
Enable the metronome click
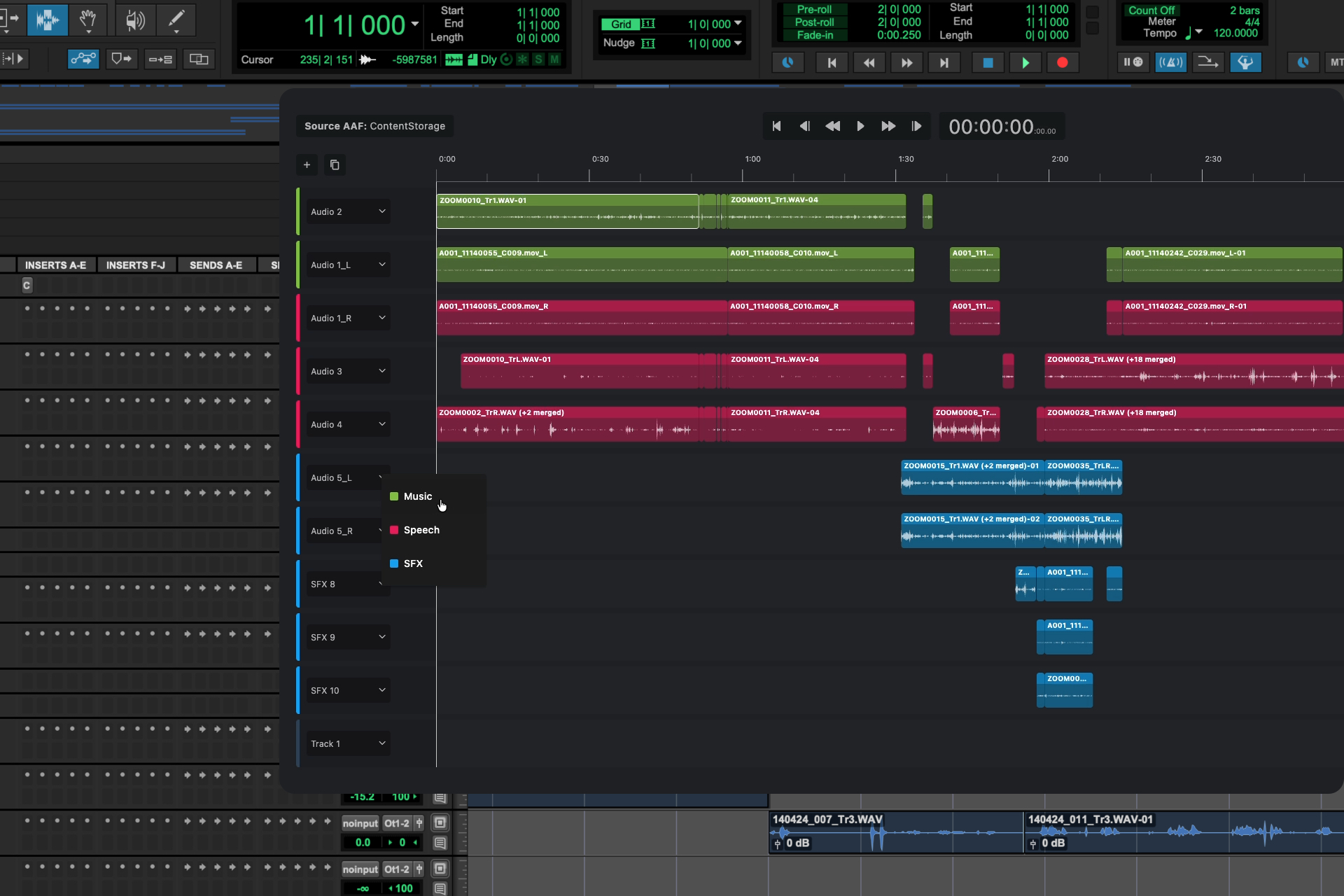pos(1171,62)
